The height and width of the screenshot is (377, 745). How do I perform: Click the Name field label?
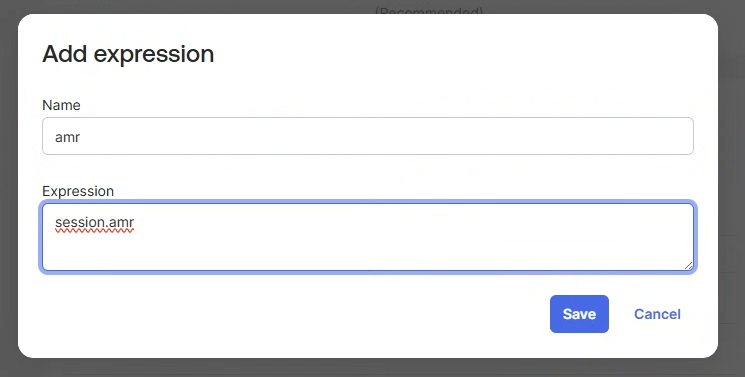coord(61,105)
